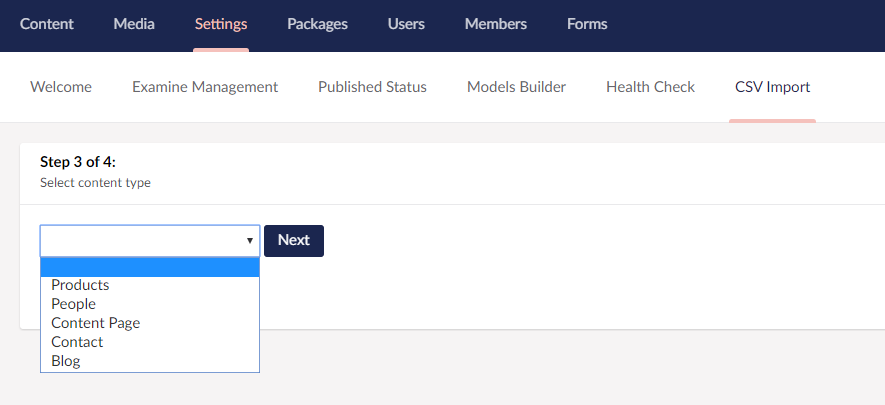View the Published Status tab

pos(373,87)
